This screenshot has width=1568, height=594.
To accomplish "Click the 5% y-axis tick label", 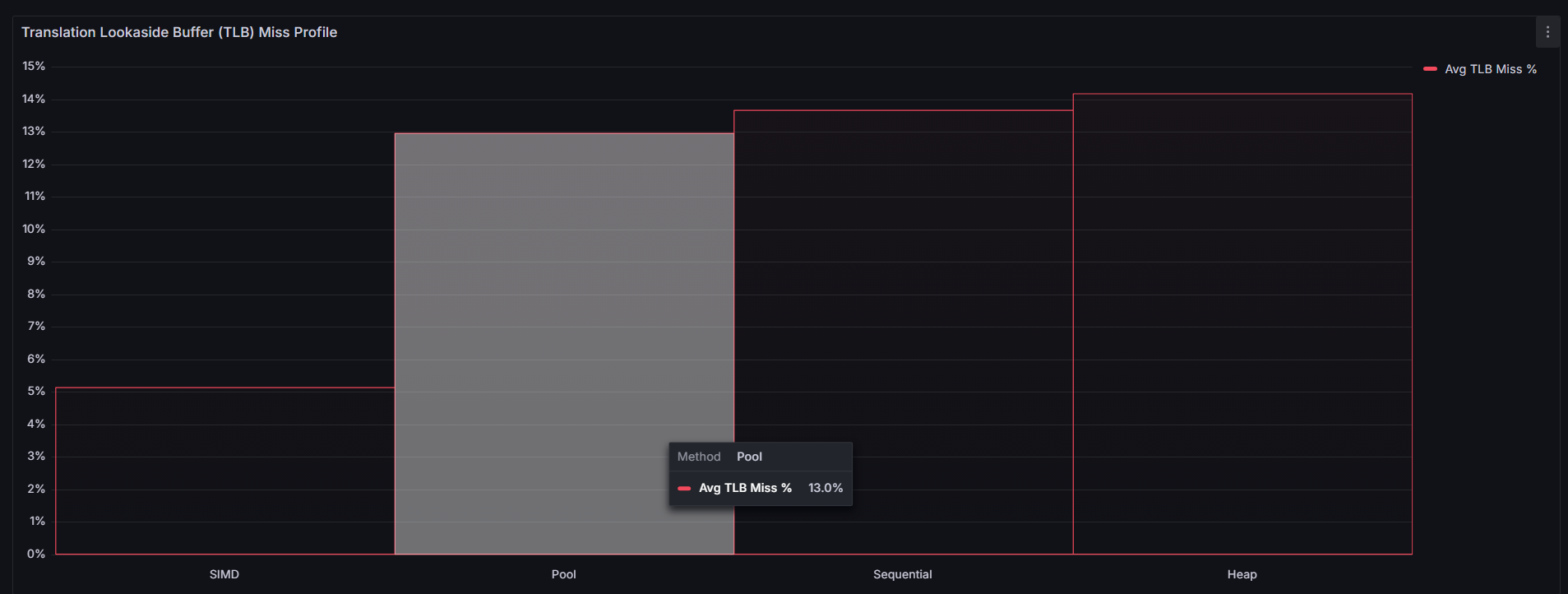I will (x=36, y=391).
